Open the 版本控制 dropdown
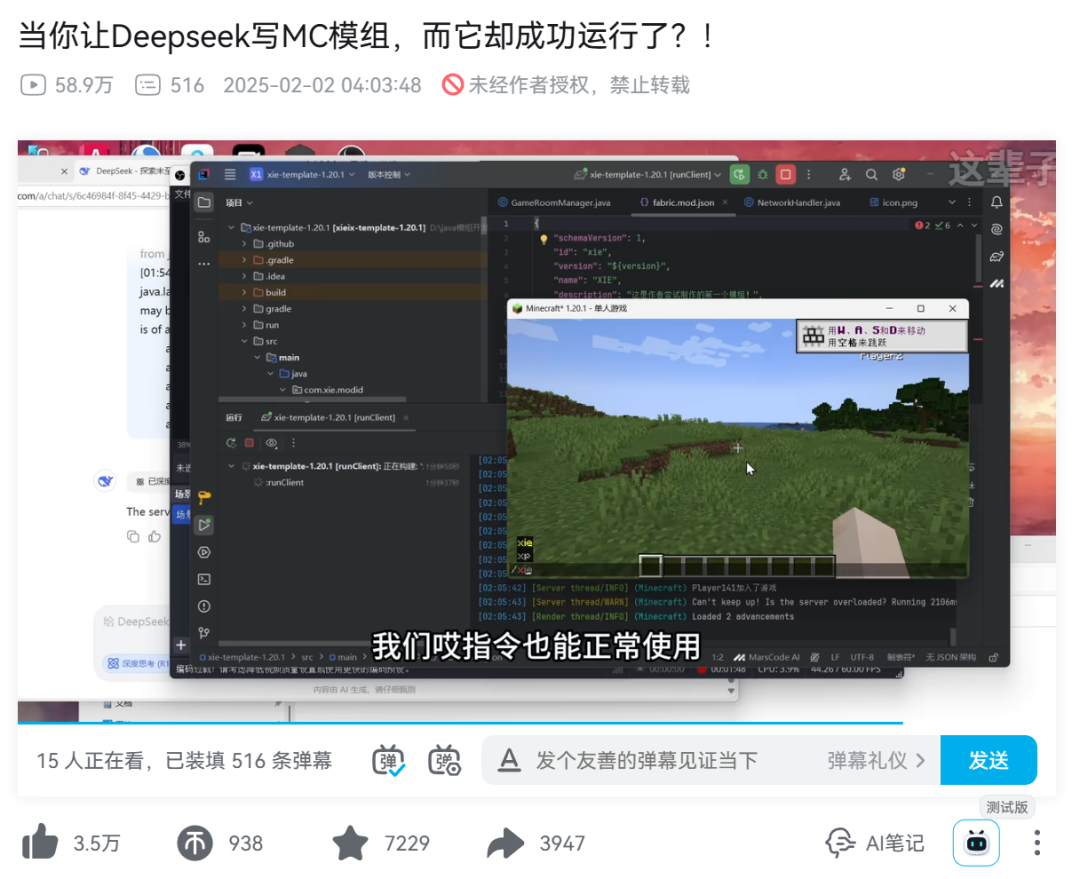 pos(388,174)
